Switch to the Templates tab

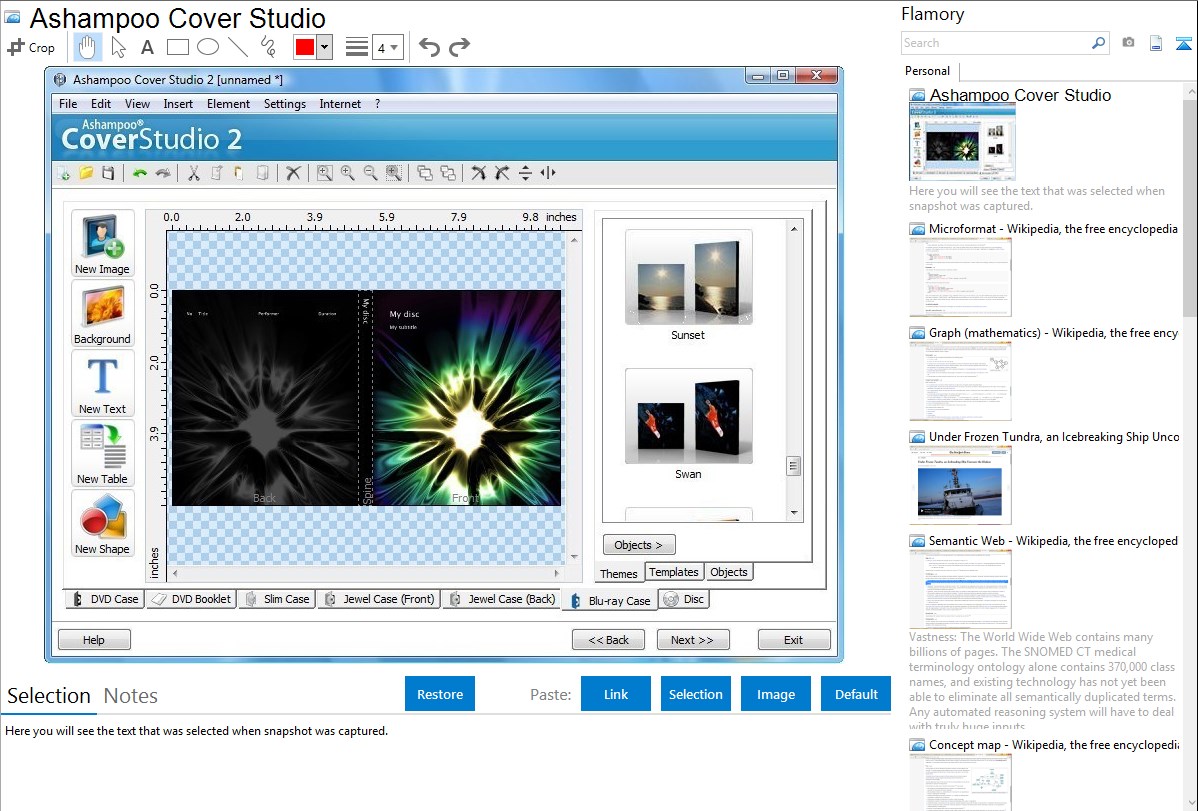[674, 573]
